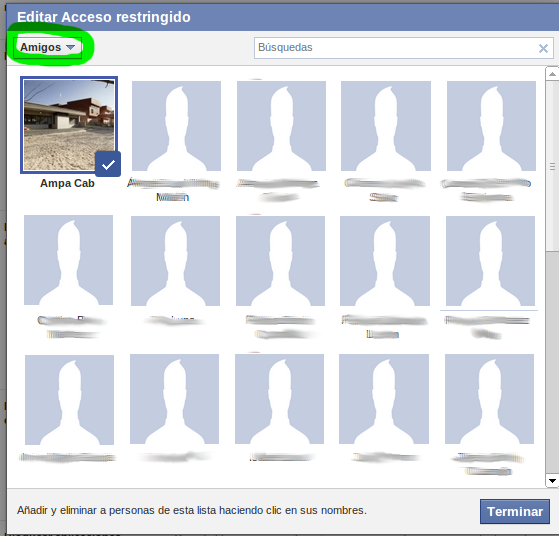Select the first friend avatar in the bottom row
This screenshot has height=536, width=559.
coord(70,400)
